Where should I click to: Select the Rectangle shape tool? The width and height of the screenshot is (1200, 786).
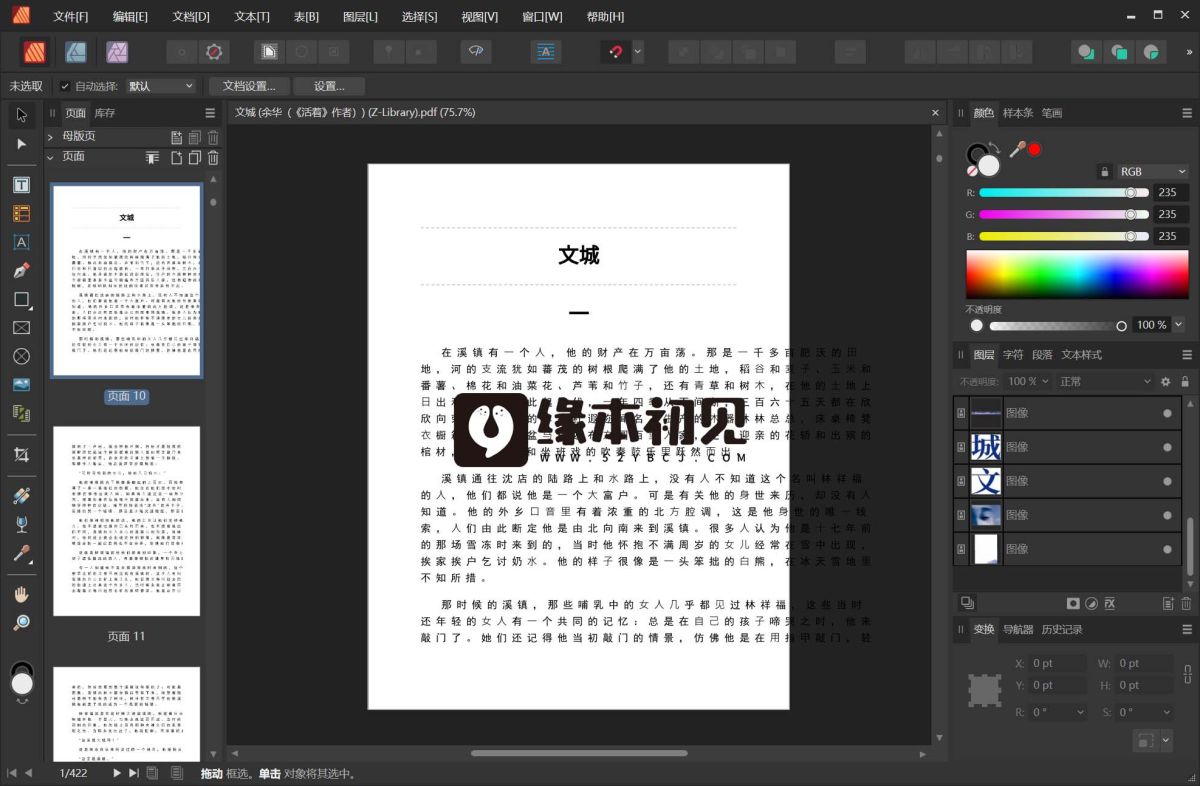[22, 299]
